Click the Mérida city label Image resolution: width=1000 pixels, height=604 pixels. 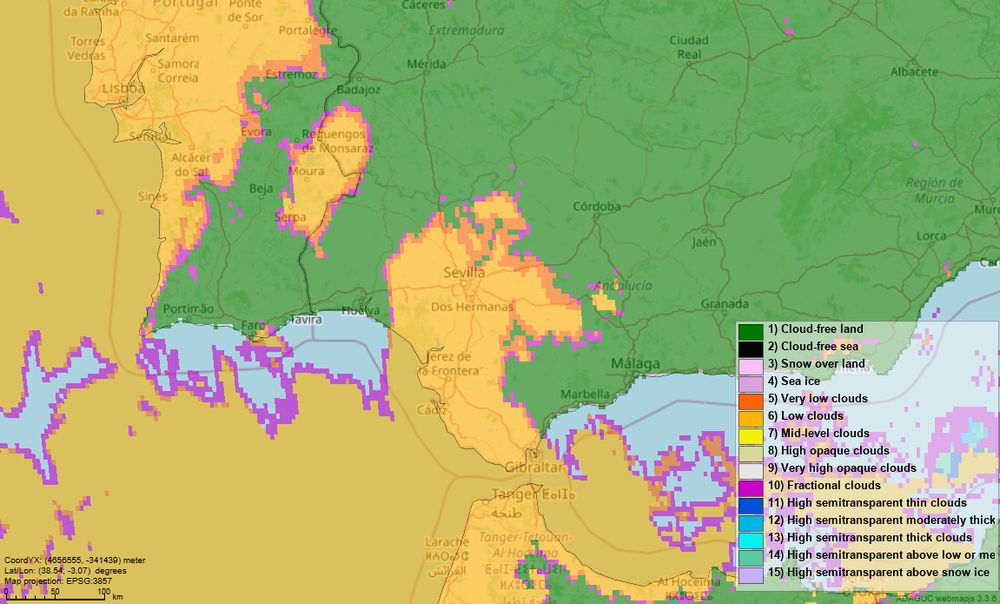point(426,64)
